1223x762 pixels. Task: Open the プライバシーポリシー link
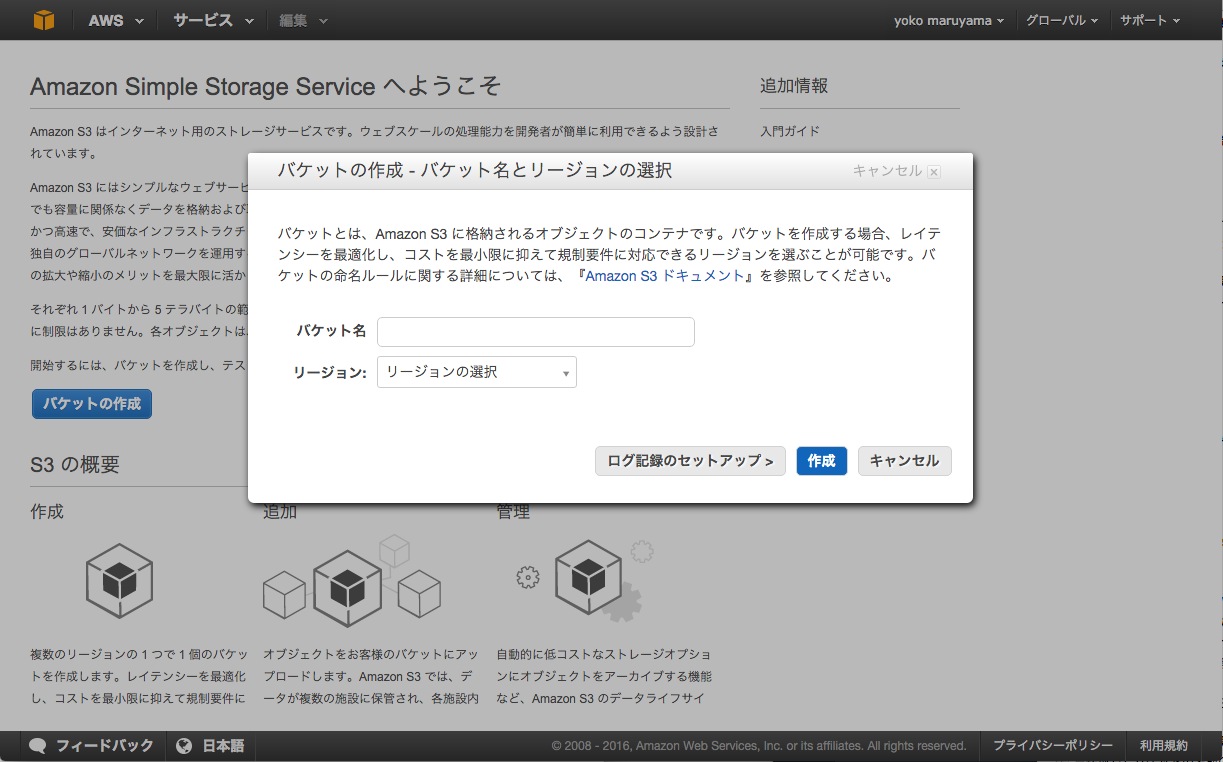1053,746
